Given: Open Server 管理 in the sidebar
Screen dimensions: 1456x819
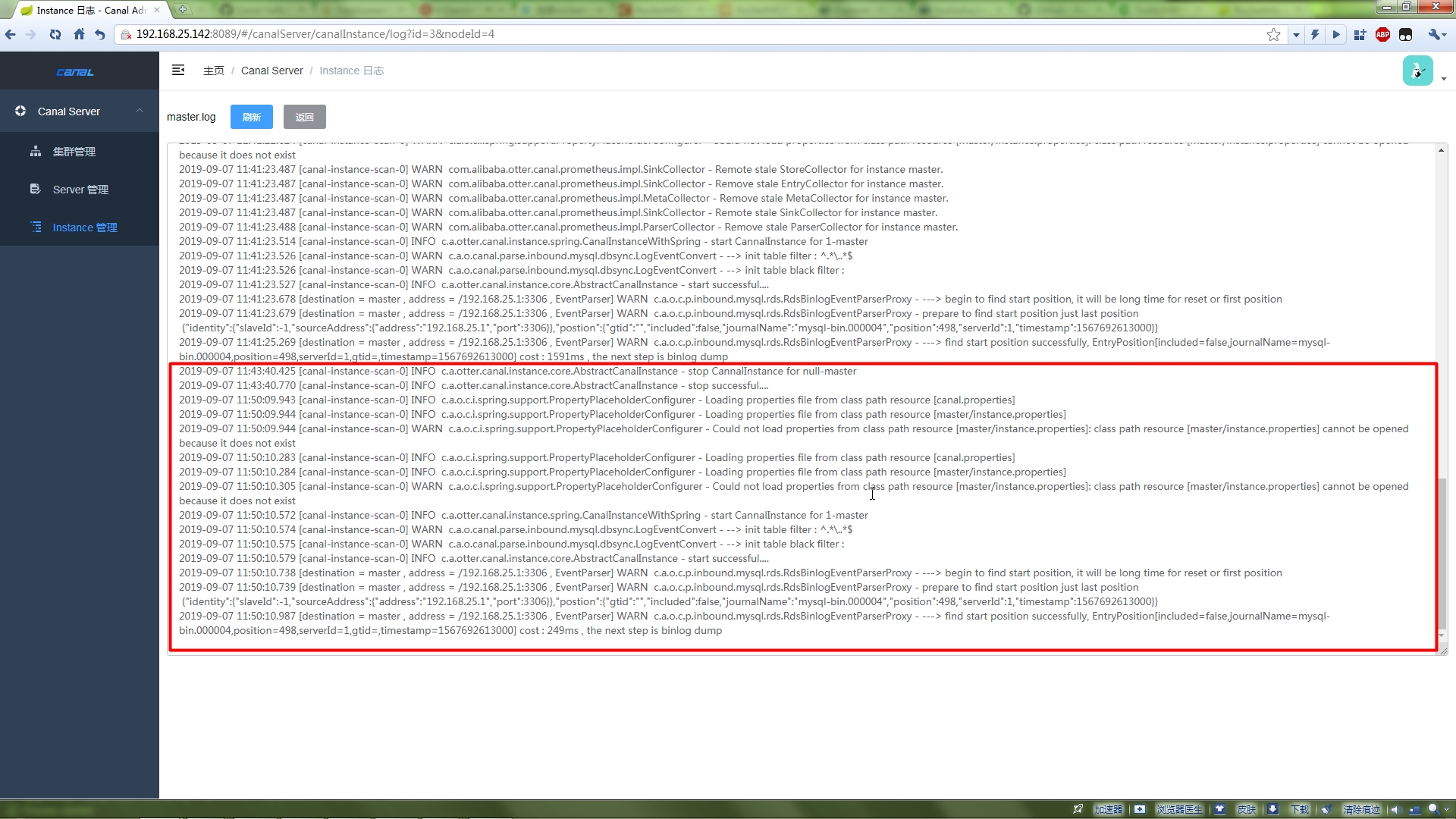Looking at the screenshot, I should (80, 190).
